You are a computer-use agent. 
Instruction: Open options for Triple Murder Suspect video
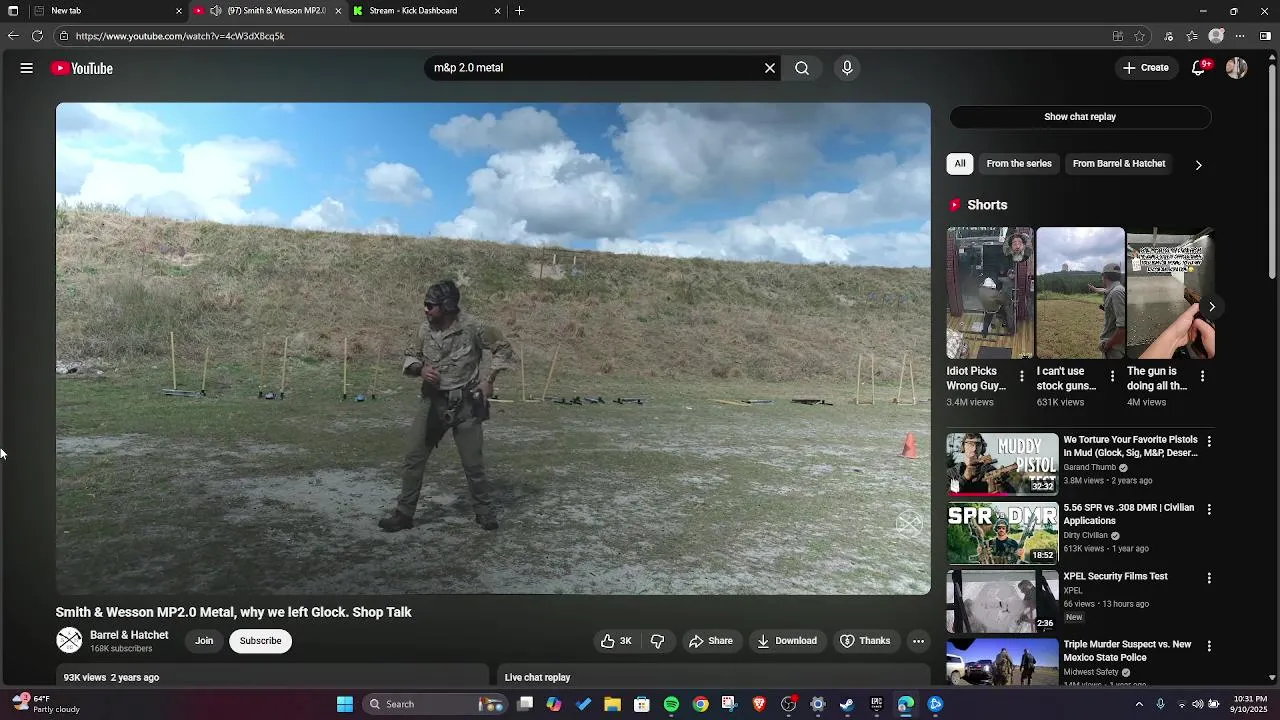[1209, 646]
